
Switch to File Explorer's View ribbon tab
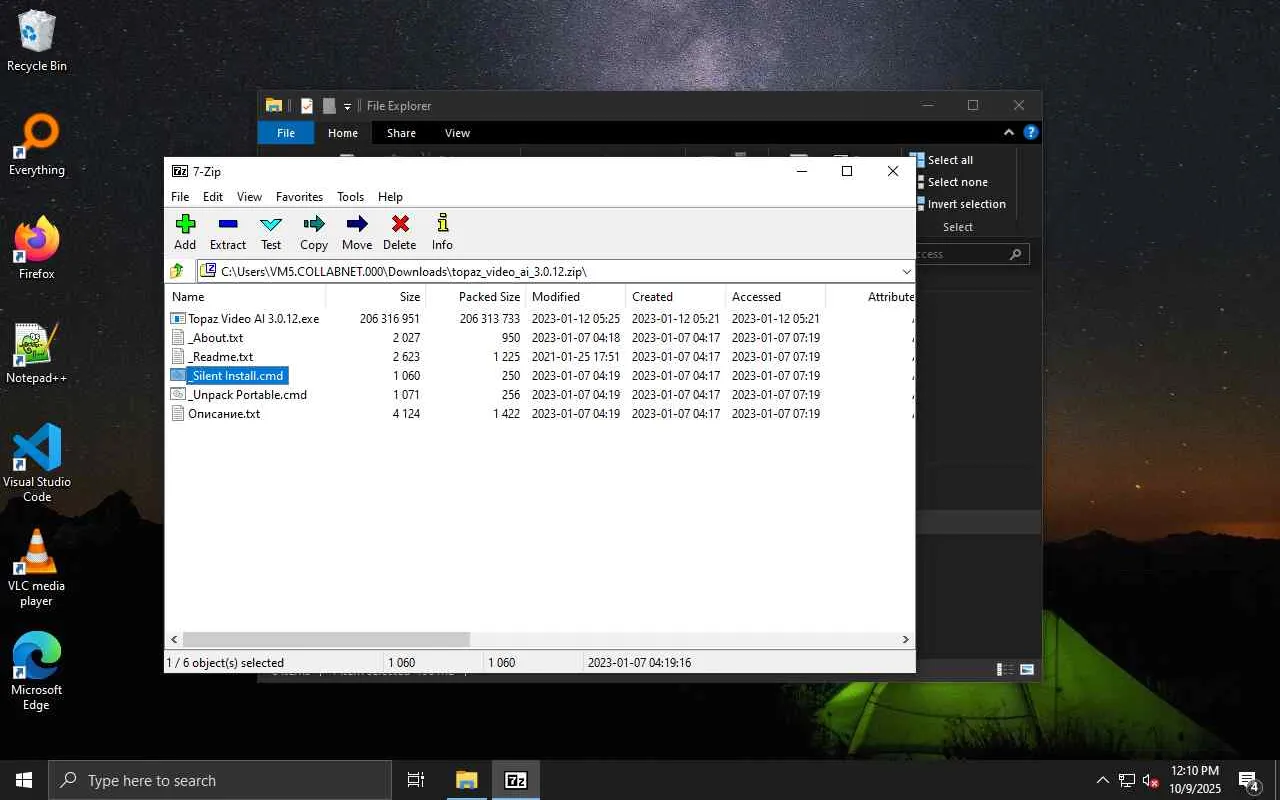pos(457,133)
